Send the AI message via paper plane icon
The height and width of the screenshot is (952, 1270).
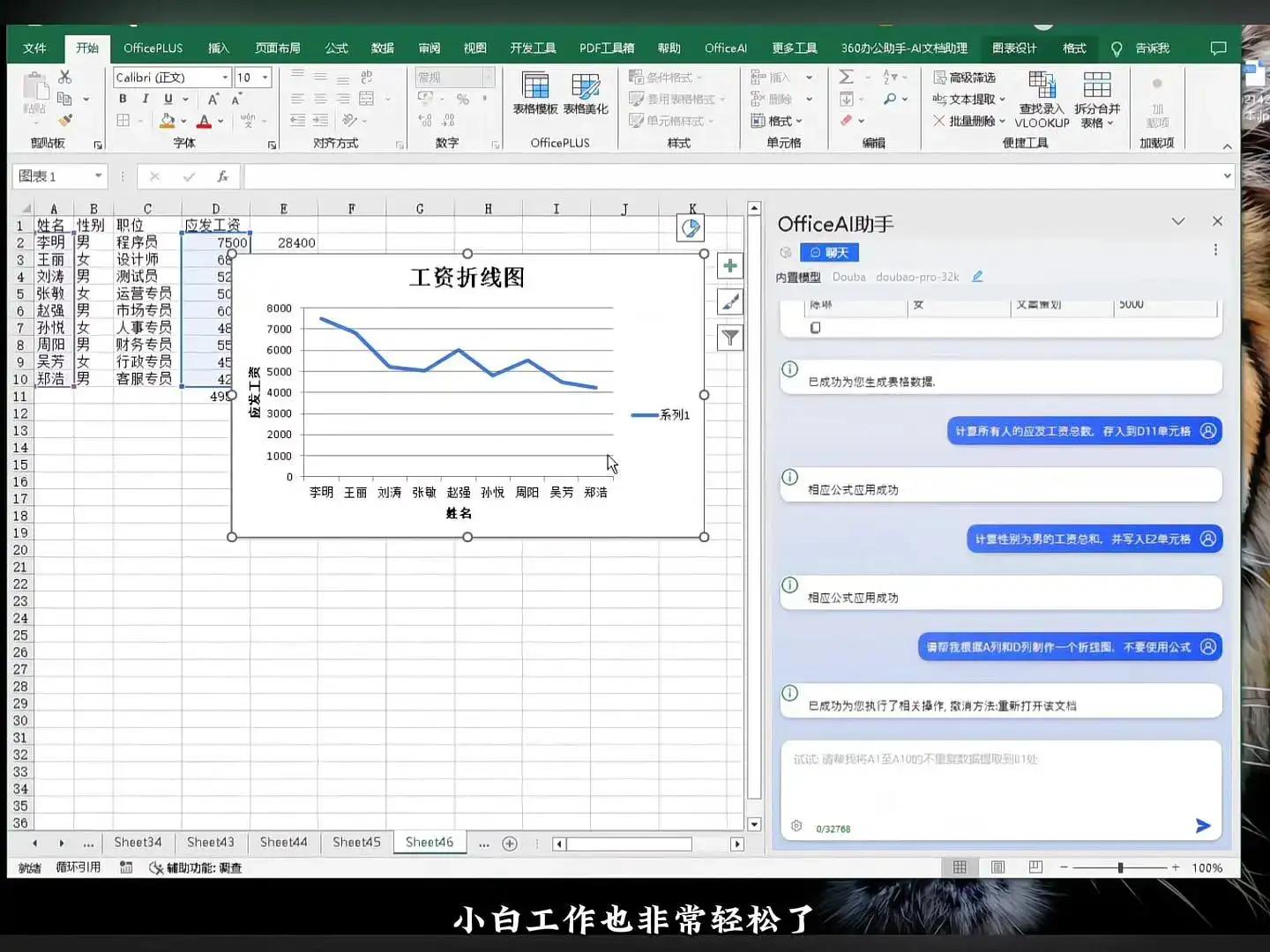coord(1202,826)
